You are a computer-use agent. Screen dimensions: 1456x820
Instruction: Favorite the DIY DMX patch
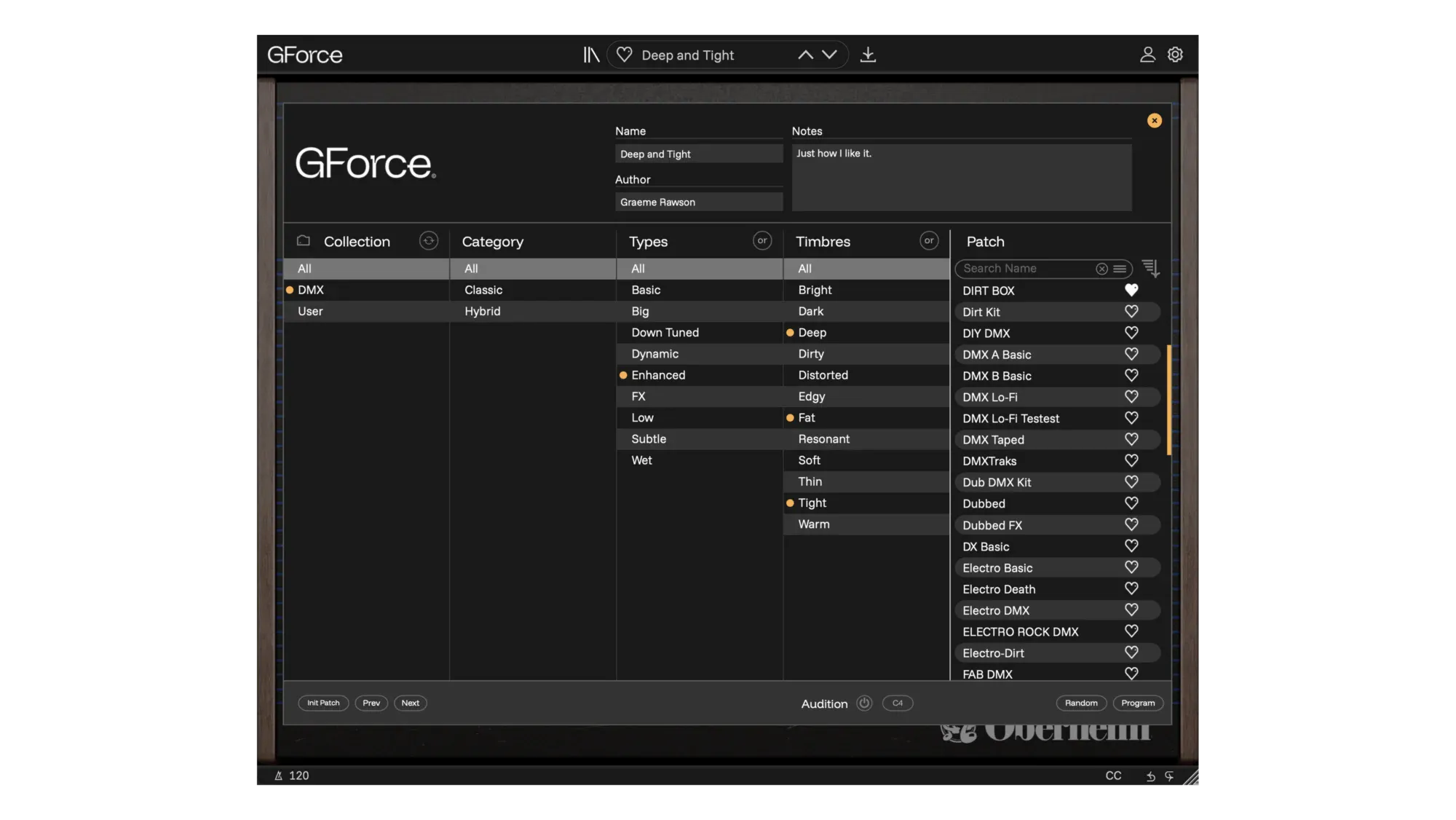point(1131,333)
